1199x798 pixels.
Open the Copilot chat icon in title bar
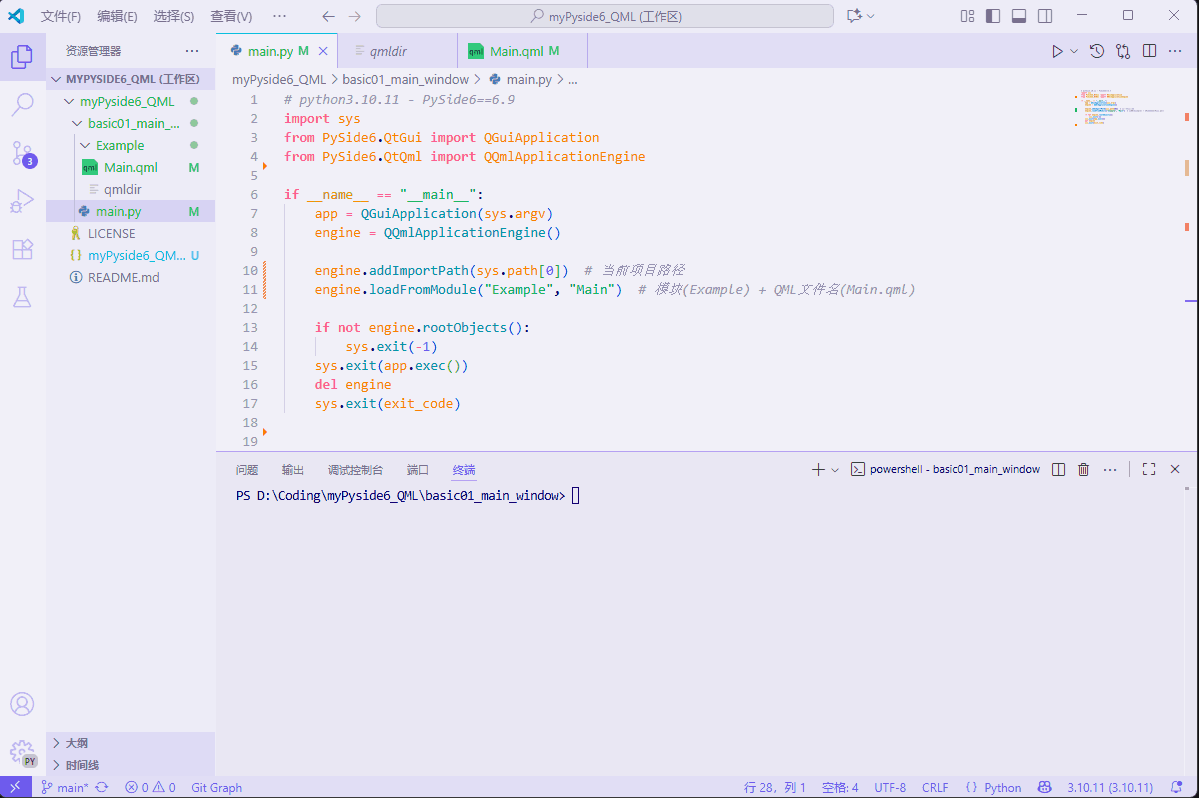point(855,16)
